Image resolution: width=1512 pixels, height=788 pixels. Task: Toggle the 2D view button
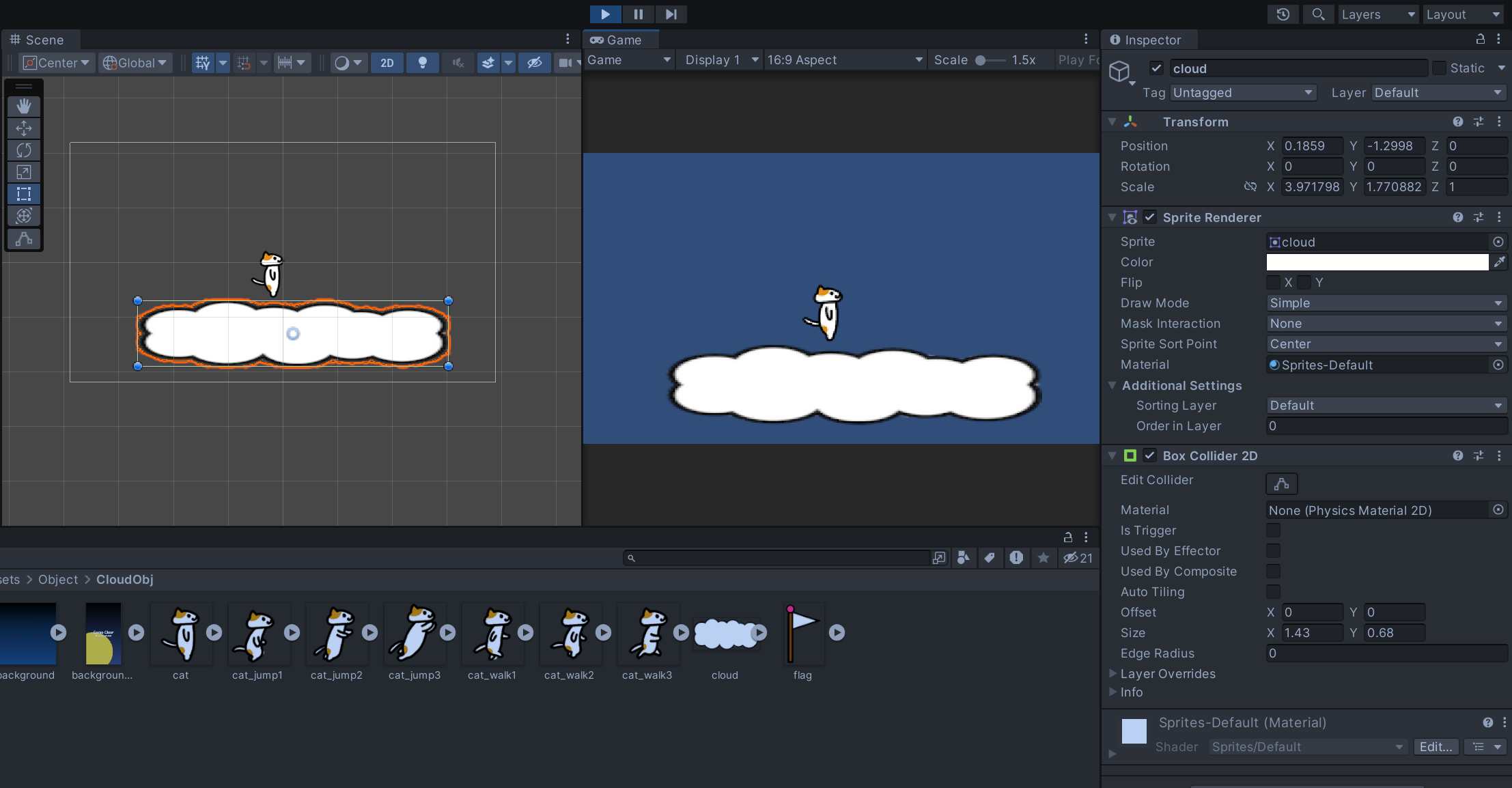click(387, 63)
